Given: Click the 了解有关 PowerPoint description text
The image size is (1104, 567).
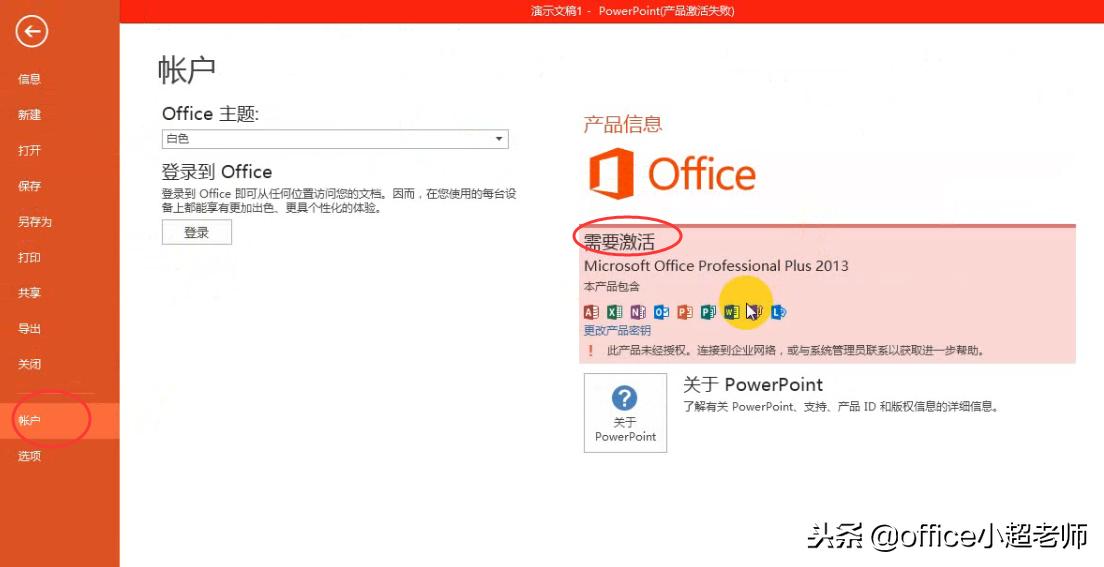Looking at the screenshot, I should coord(841,406).
